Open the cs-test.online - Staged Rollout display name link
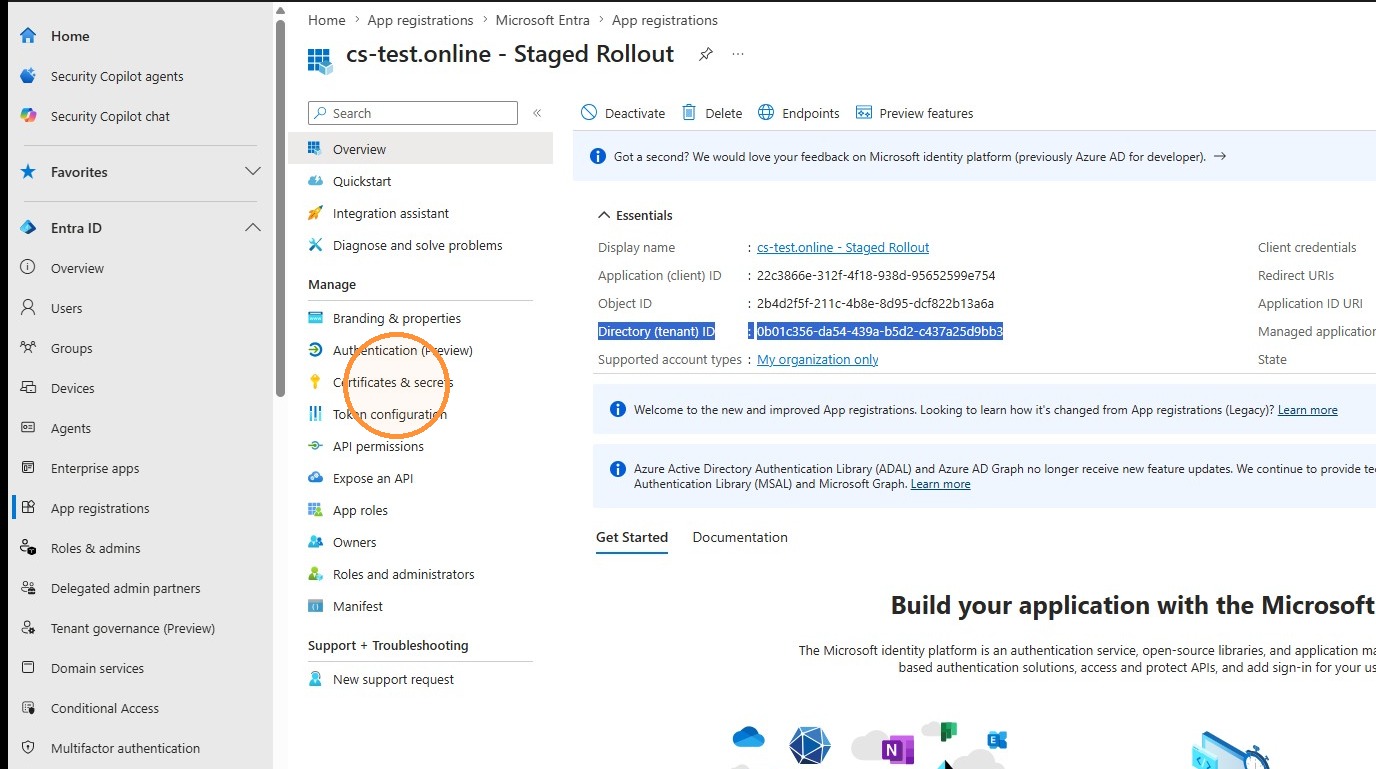1376x769 pixels. pos(843,247)
